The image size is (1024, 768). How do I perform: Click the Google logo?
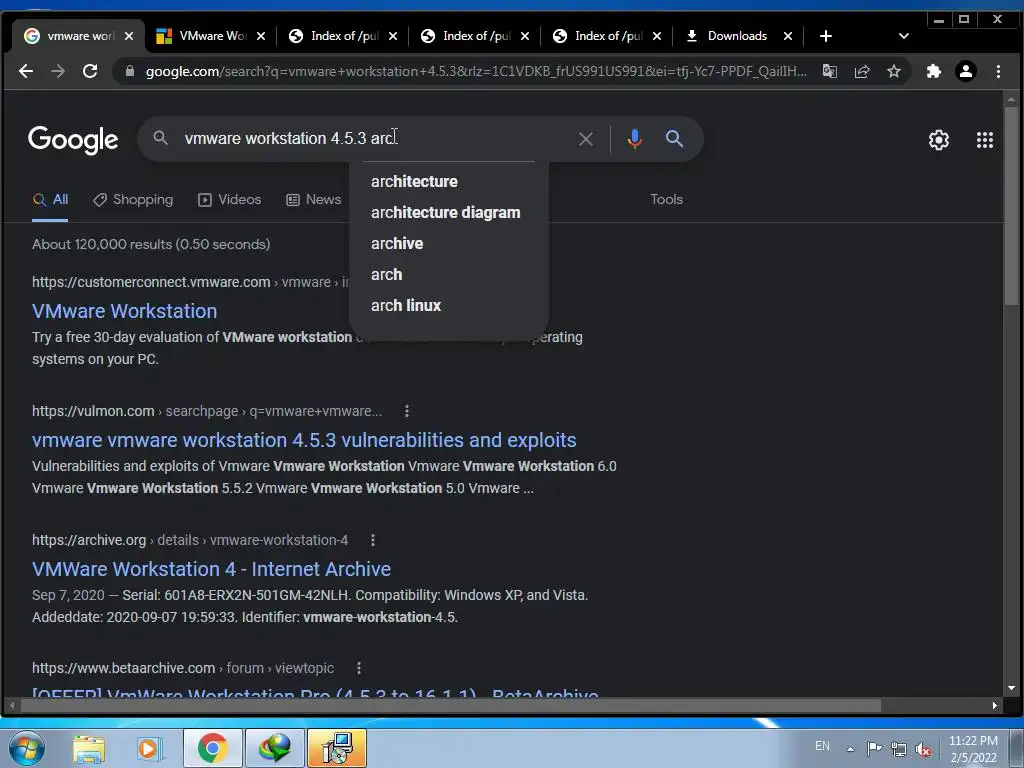click(73, 139)
